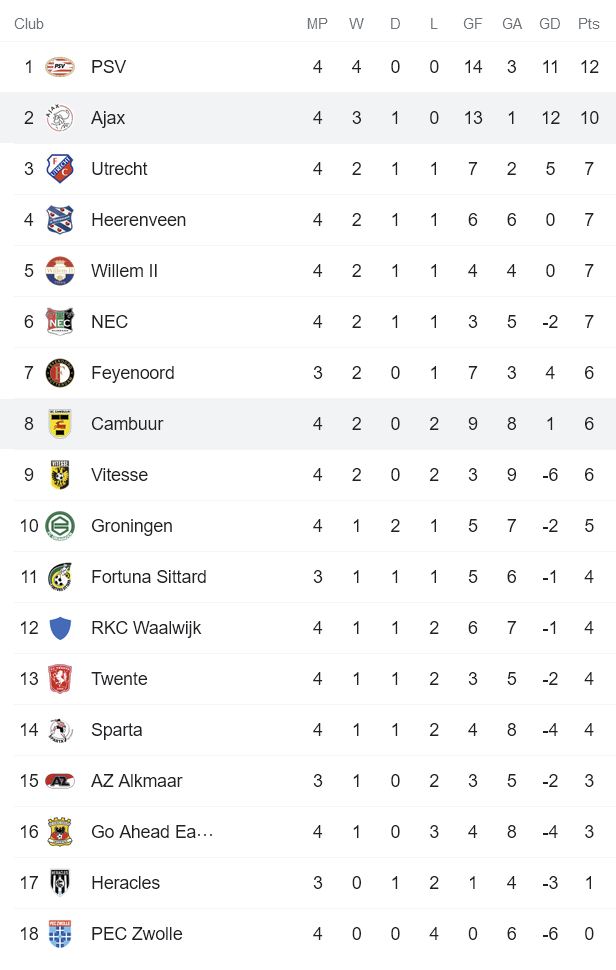Click the Twente red crest icon
Screen dimensions: 616x970
(60, 679)
